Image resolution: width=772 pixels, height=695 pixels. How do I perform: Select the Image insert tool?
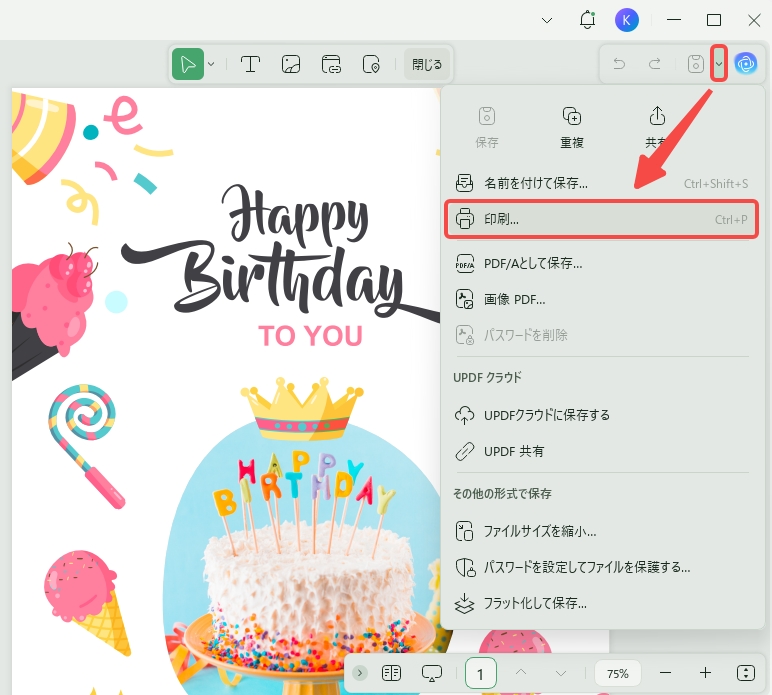click(x=291, y=64)
